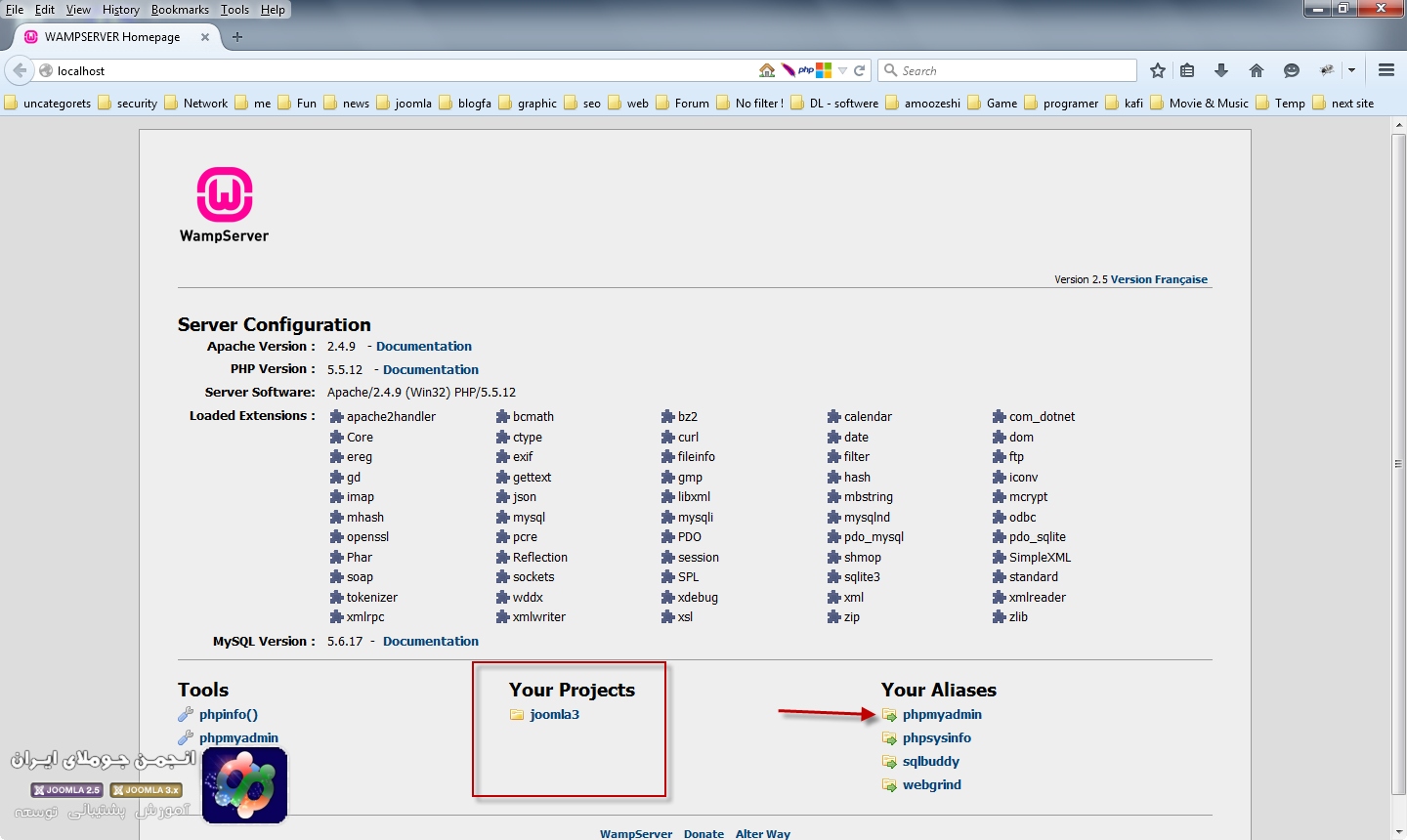Expand the URL history dropdown arrow
This screenshot has width=1407, height=840.
[842, 70]
